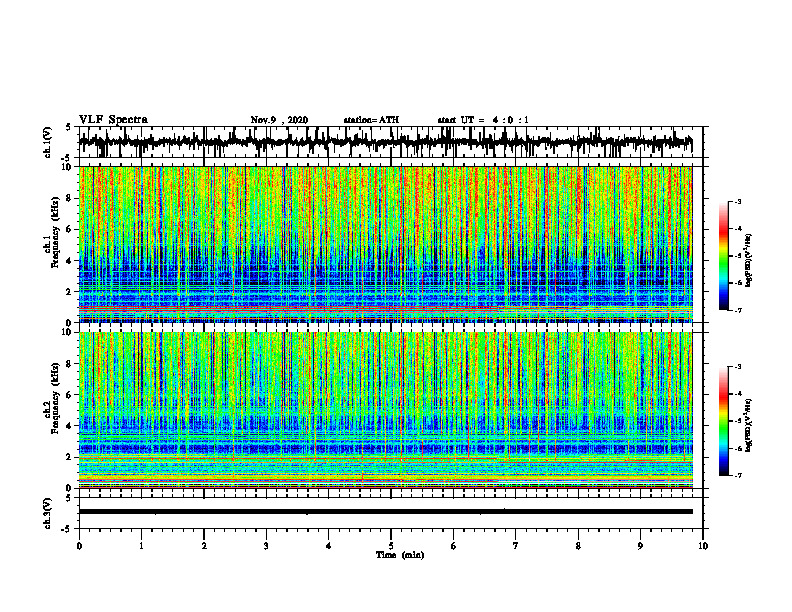Select the ch.2 "Frequency (kHz)" axis label
This screenshot has width=792, height=612.
(55, 398)
